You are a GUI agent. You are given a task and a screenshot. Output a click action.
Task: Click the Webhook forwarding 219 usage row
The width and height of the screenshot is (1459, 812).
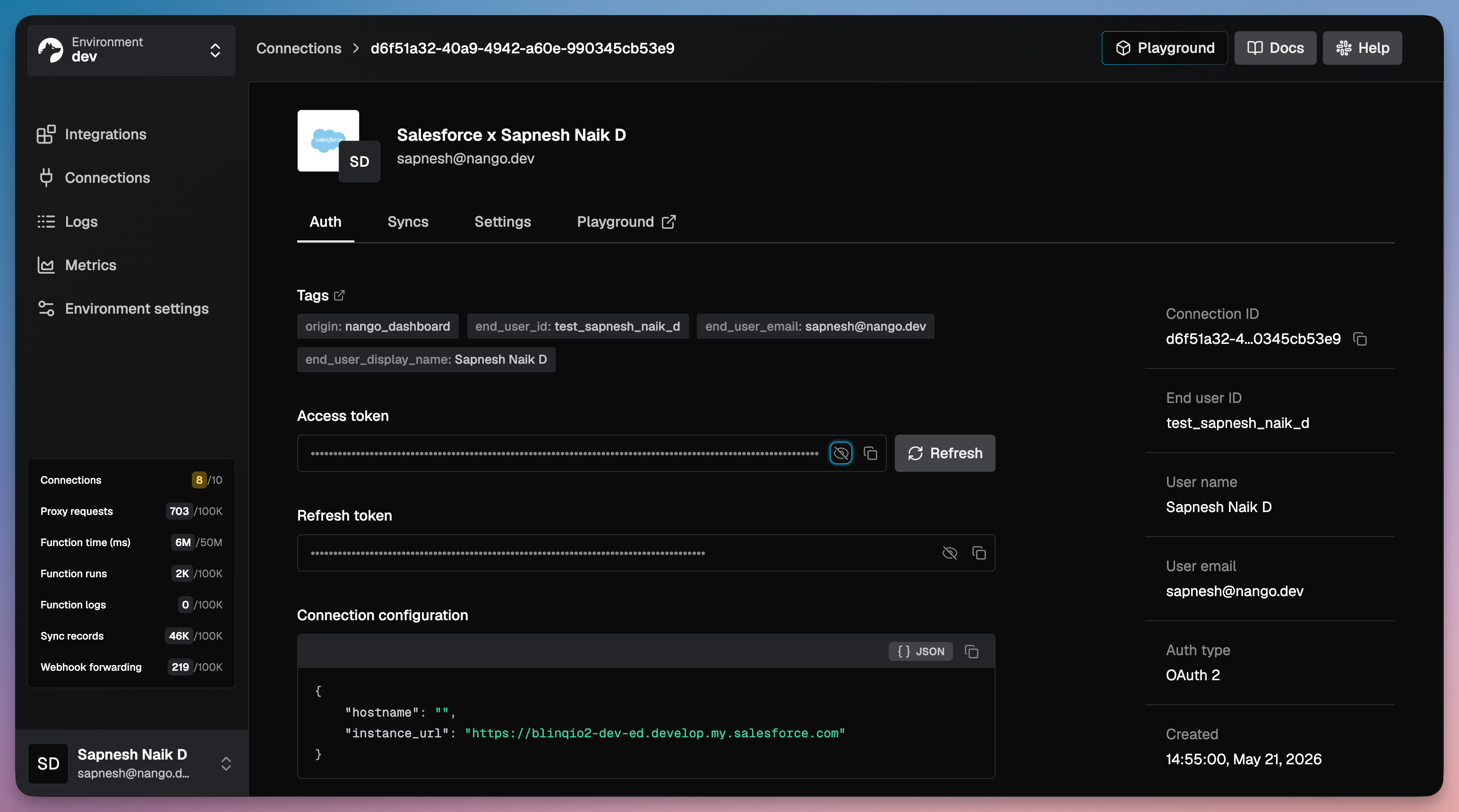[x=131, y=667]
